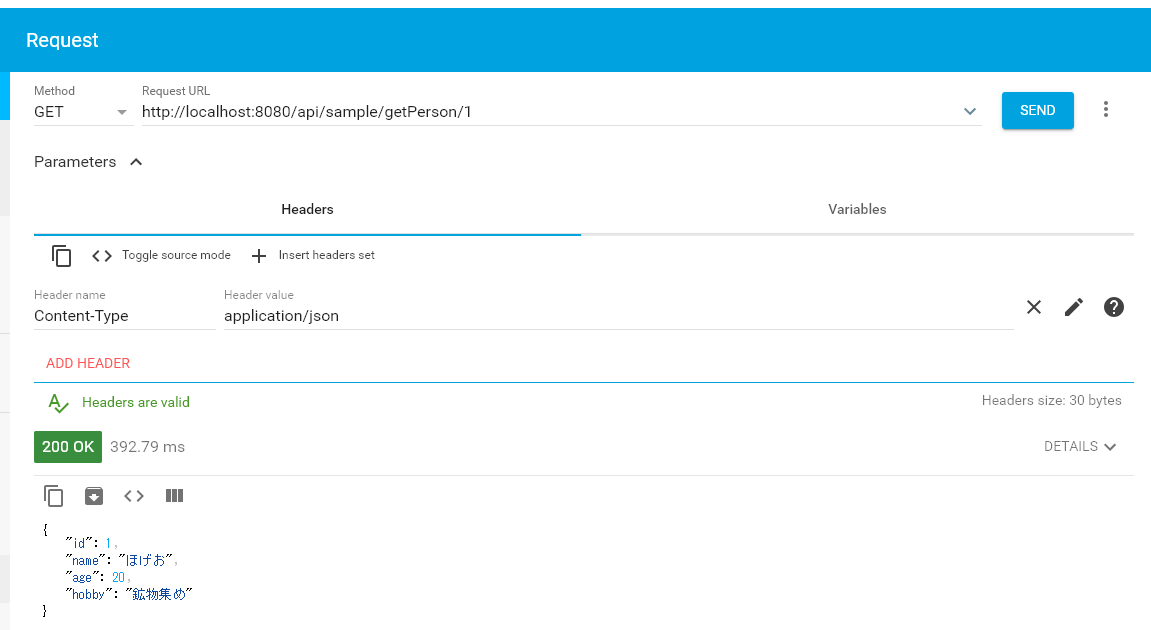
Task: Toggle raw response source view
Action: [x=134, y=496]
